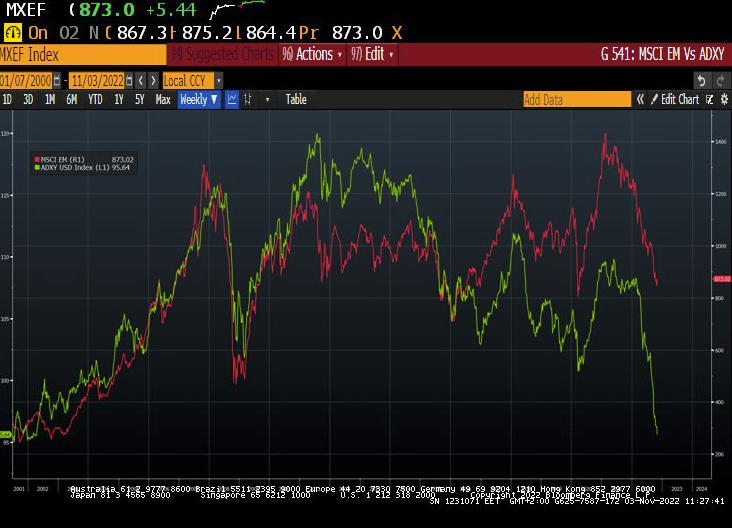Open the Edit menu
This screenshot has width=732, height=528.
372,54
